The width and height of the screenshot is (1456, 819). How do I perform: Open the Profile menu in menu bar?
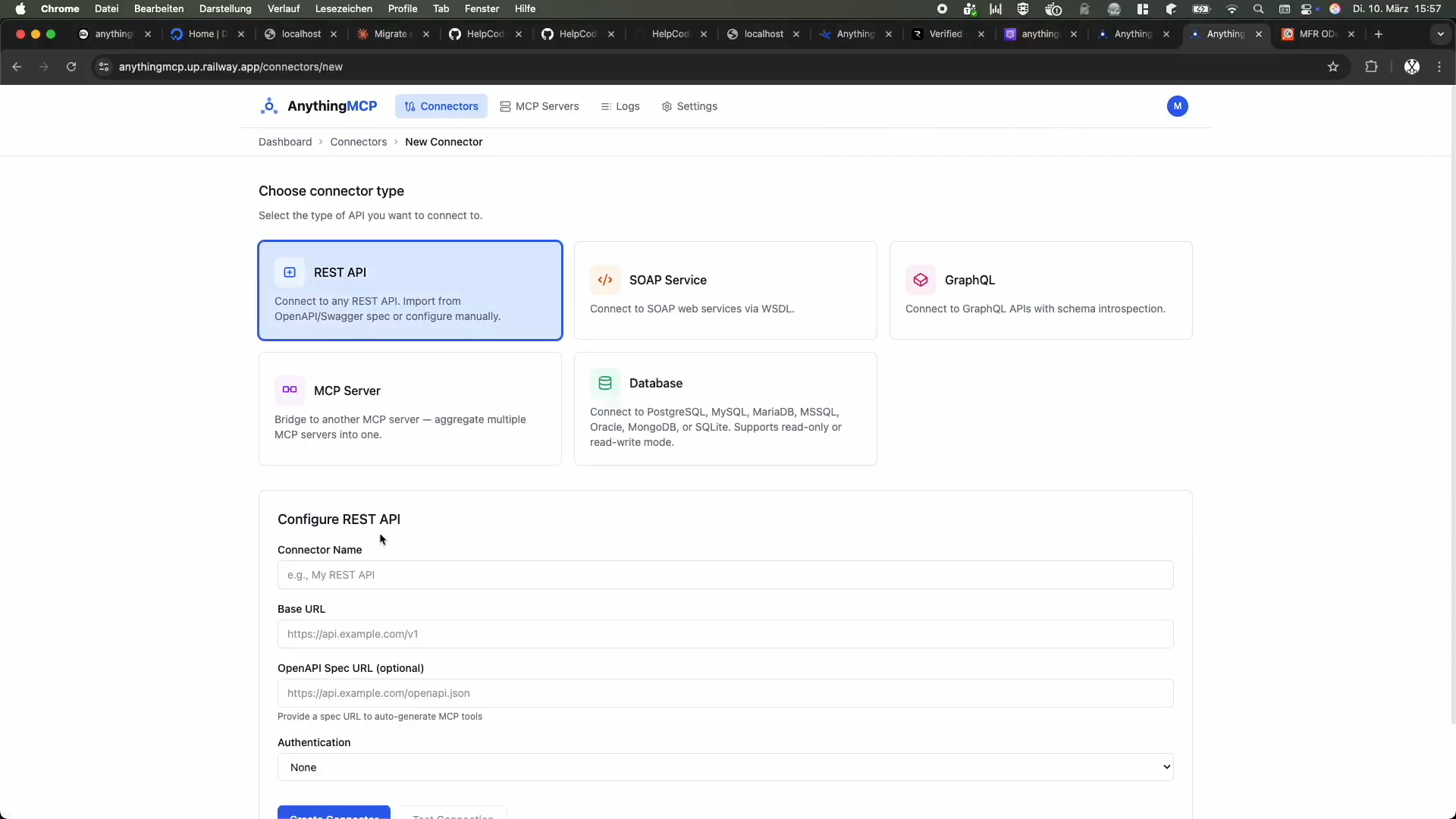(403, 9)
